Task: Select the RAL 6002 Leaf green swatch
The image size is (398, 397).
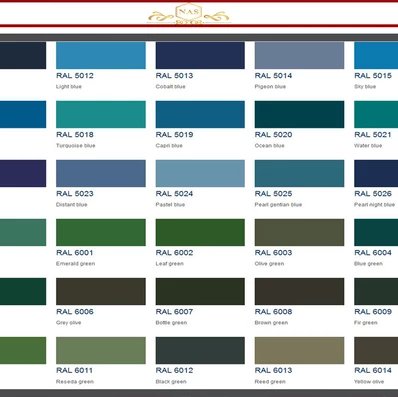Action: [x=200, y=232]
